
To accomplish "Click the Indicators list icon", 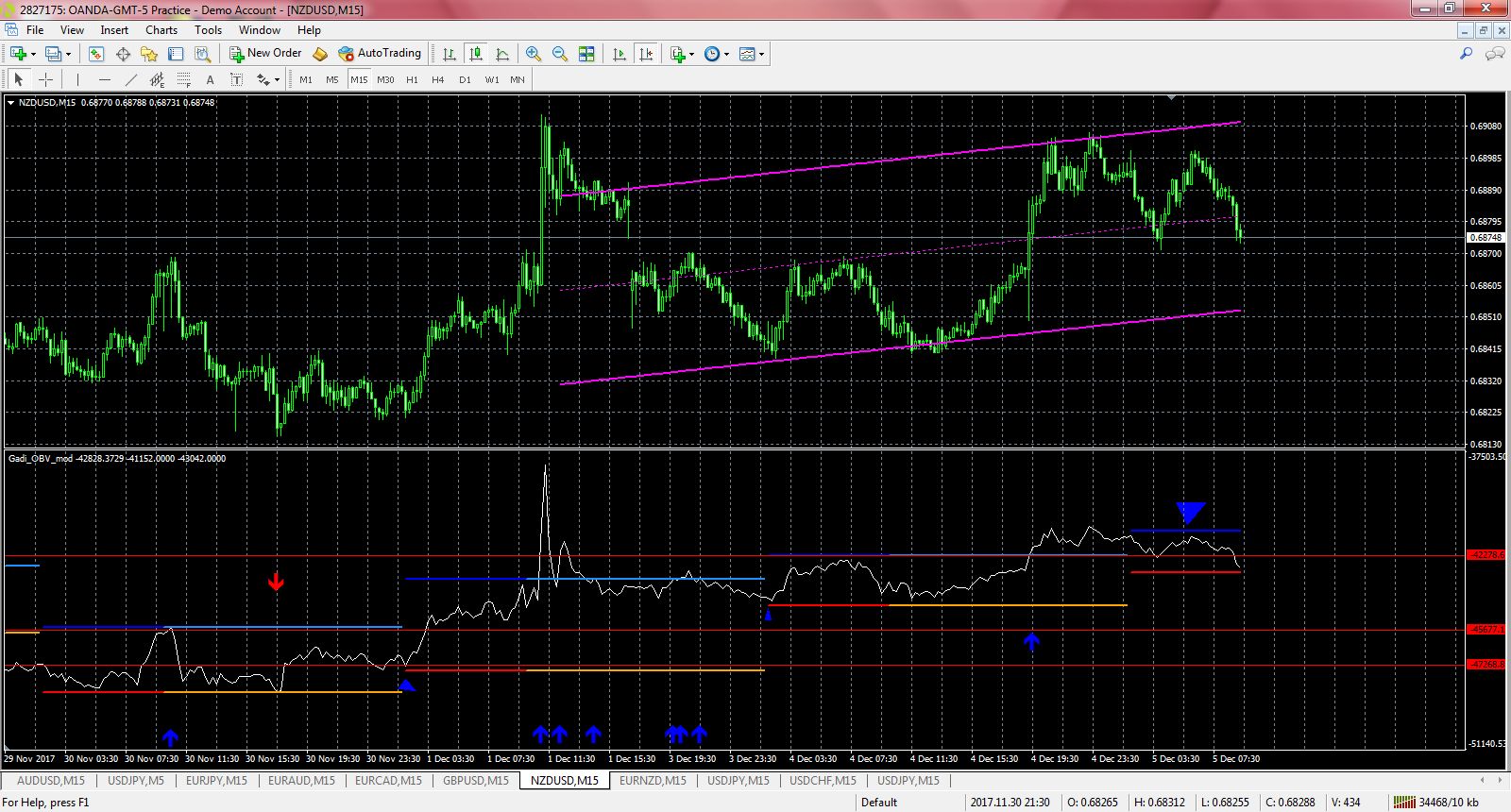I will (678, 54).
